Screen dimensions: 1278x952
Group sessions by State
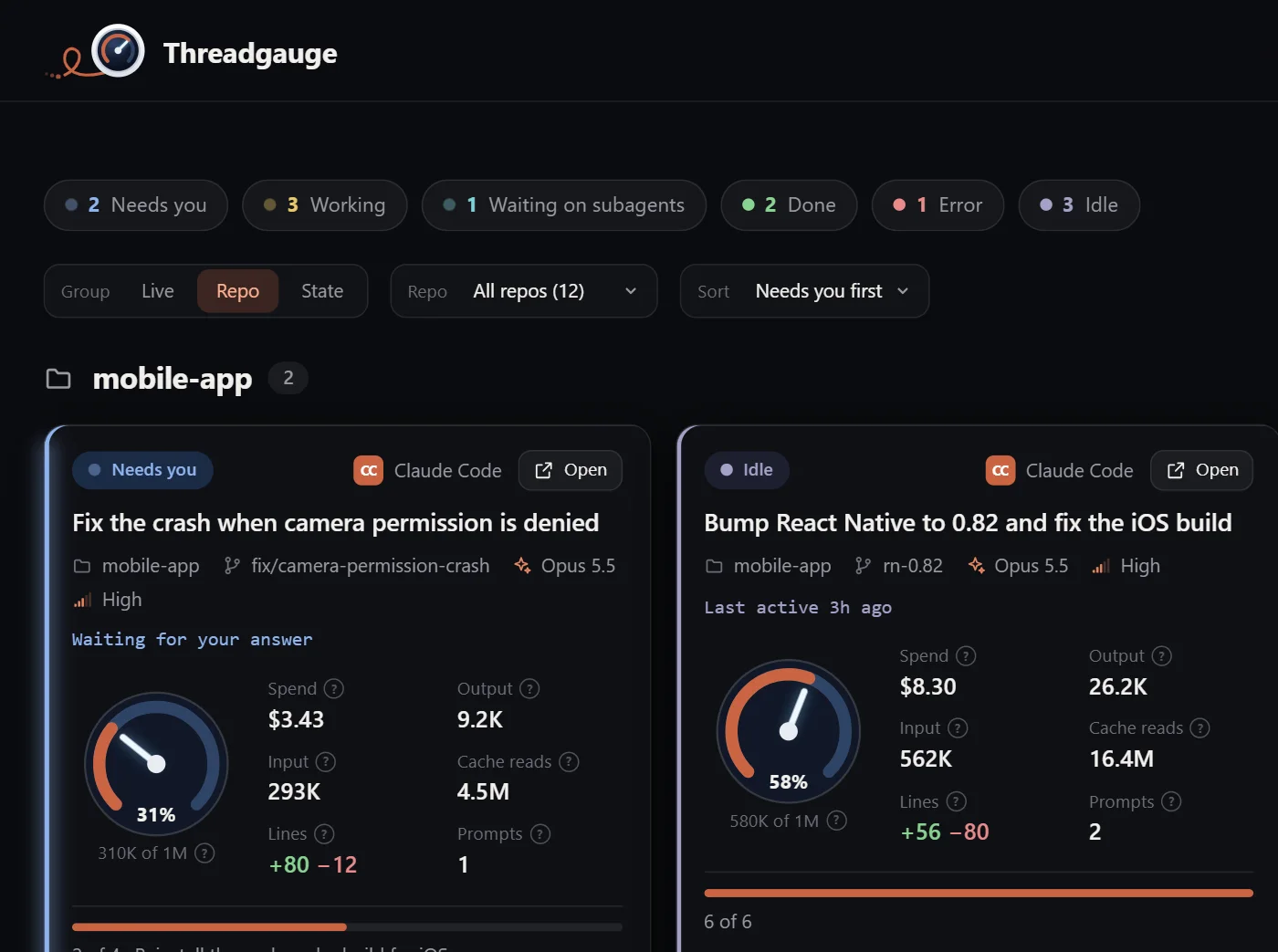[x=322, y=291]
